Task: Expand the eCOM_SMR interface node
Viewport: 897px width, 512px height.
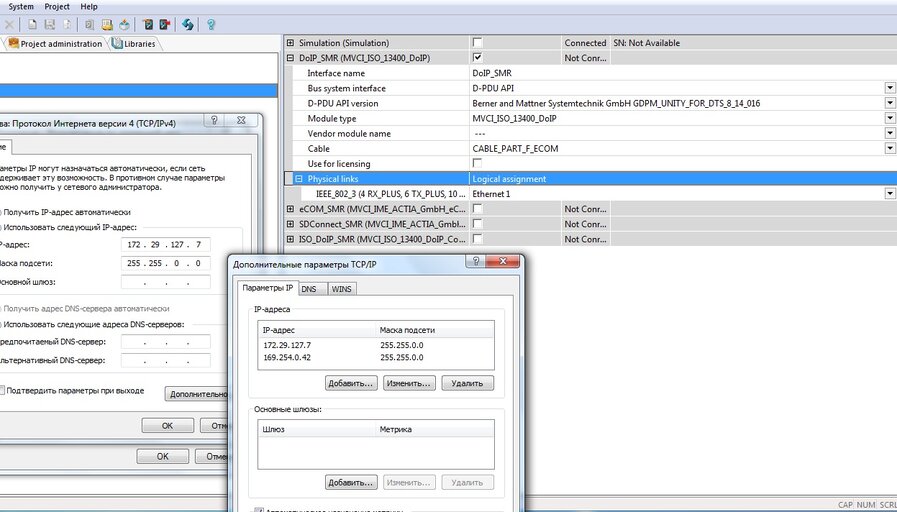Action: tap(290, 209)
